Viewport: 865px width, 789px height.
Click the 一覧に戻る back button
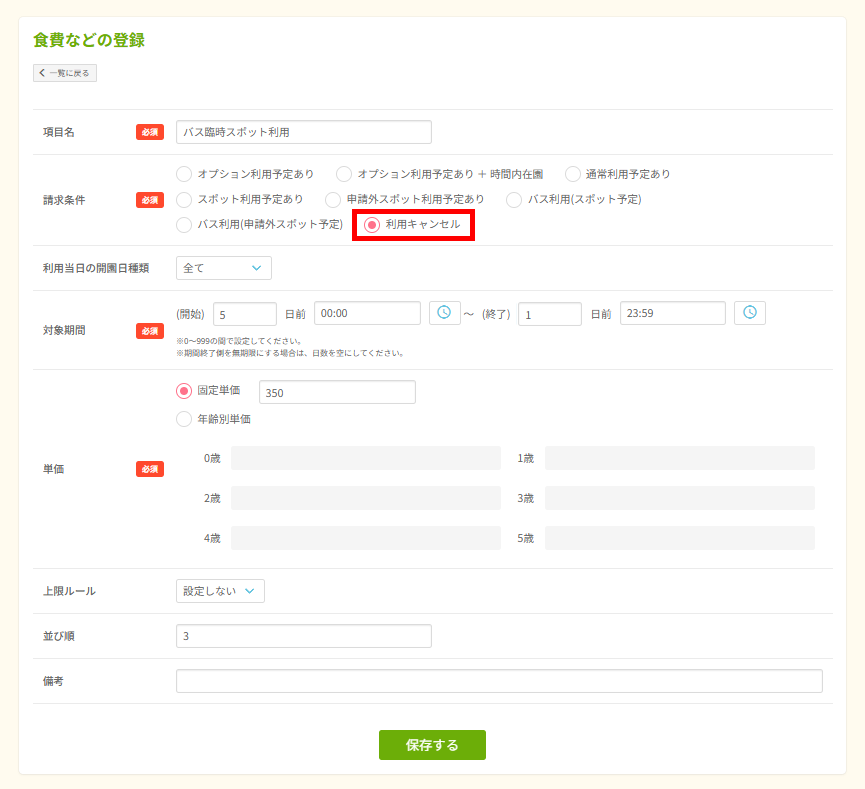65,73
